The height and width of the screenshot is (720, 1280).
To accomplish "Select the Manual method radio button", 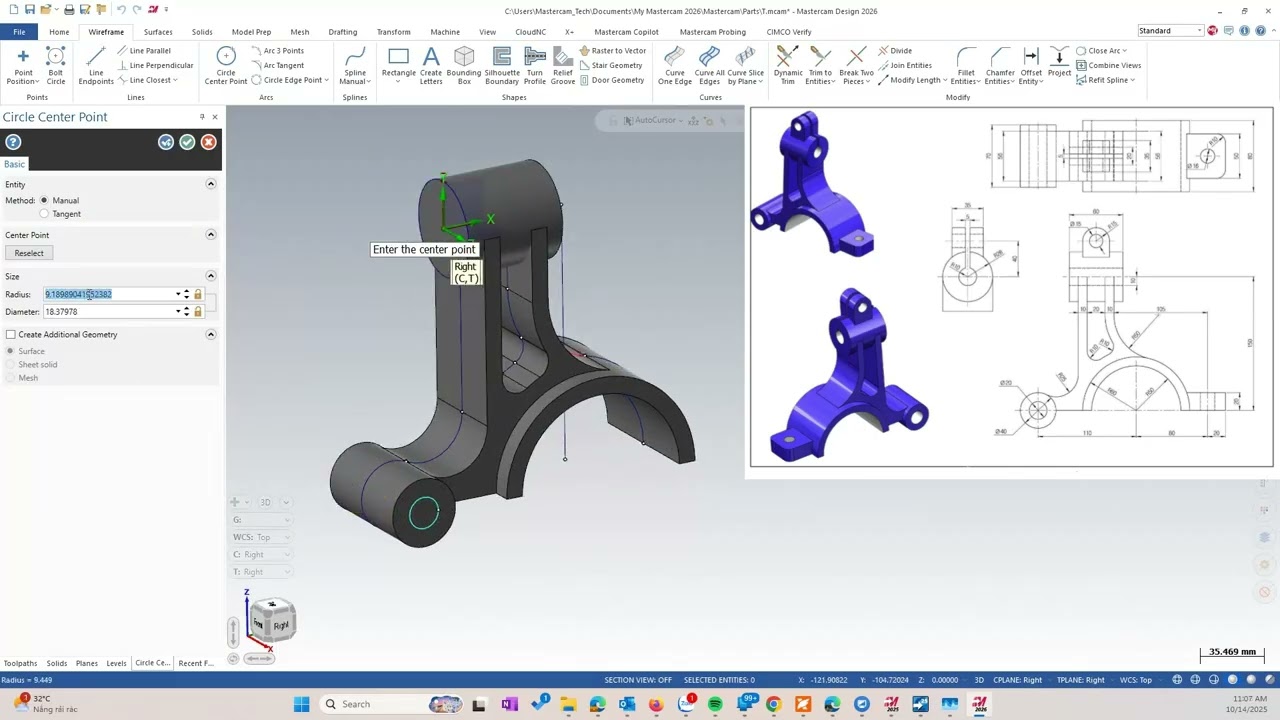I will (x=44, y=200).
